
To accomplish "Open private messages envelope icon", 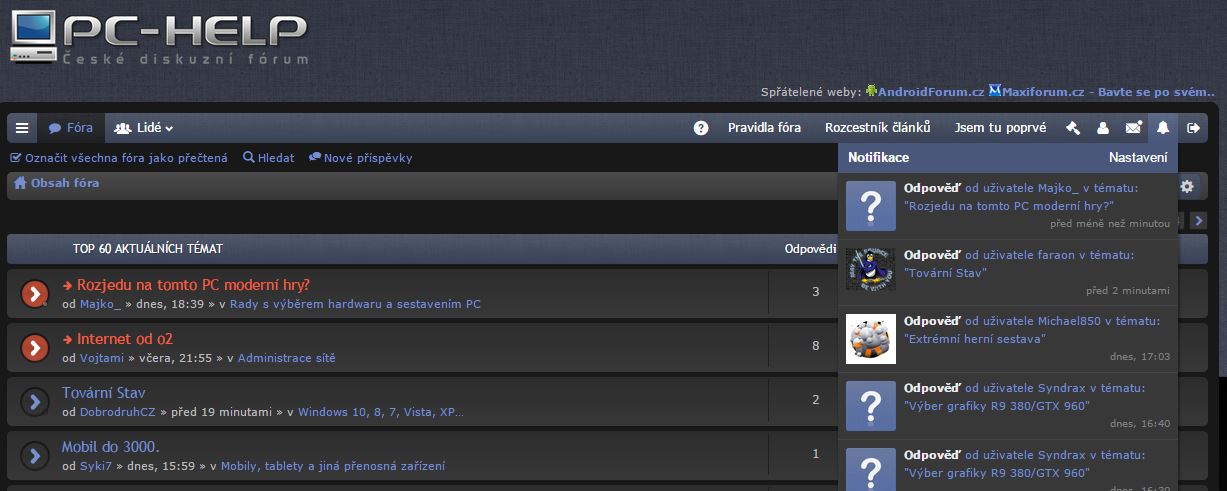I will [1133, 128].
